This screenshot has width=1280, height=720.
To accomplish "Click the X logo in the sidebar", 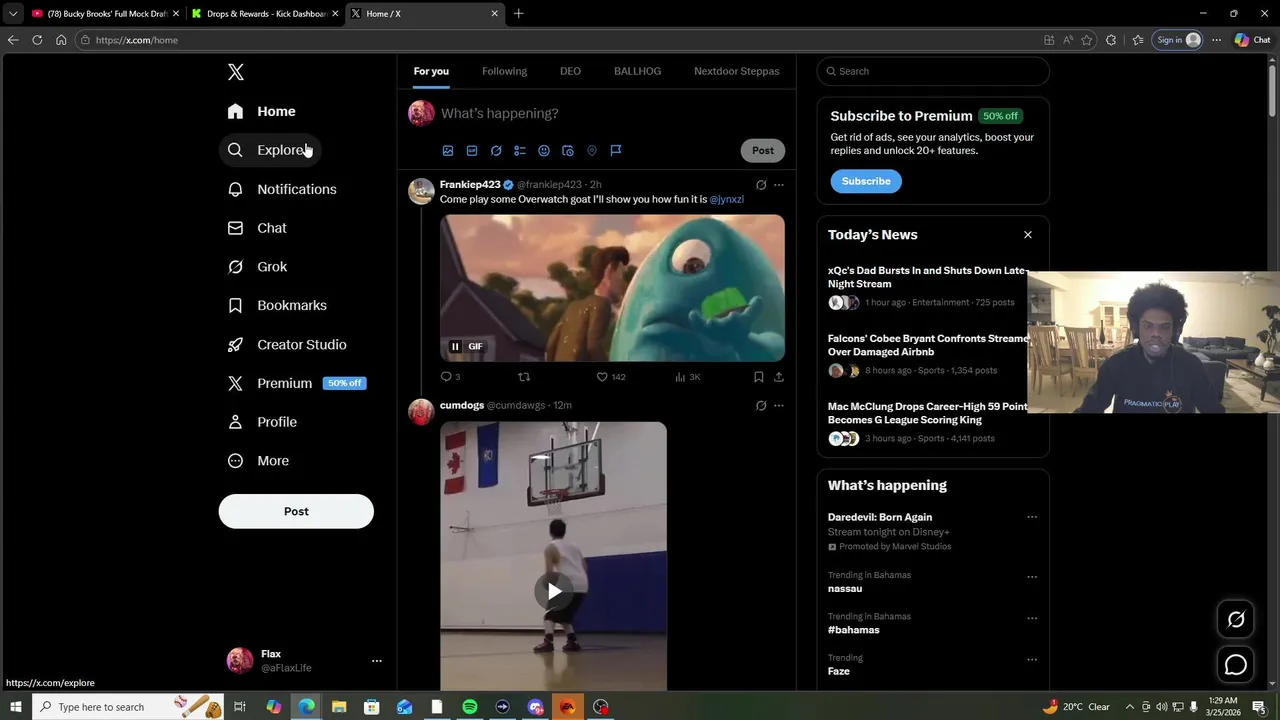I will pos(235,72).
